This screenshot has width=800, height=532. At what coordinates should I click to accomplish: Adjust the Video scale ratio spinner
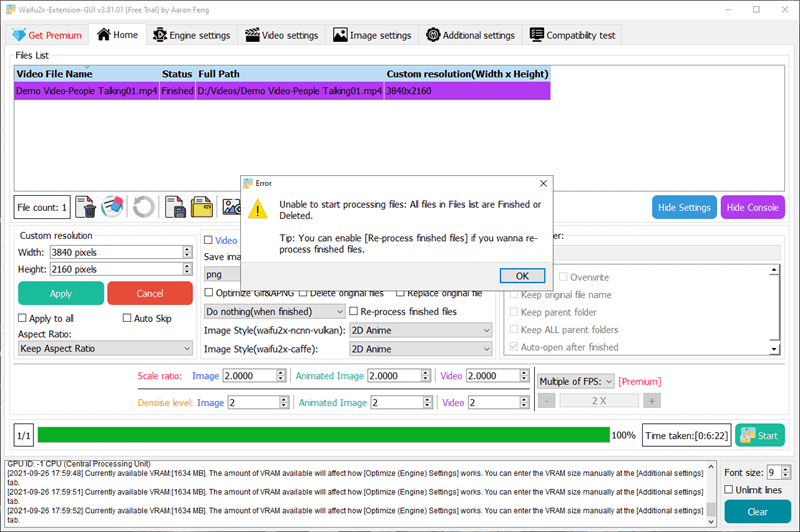(524, 375)
